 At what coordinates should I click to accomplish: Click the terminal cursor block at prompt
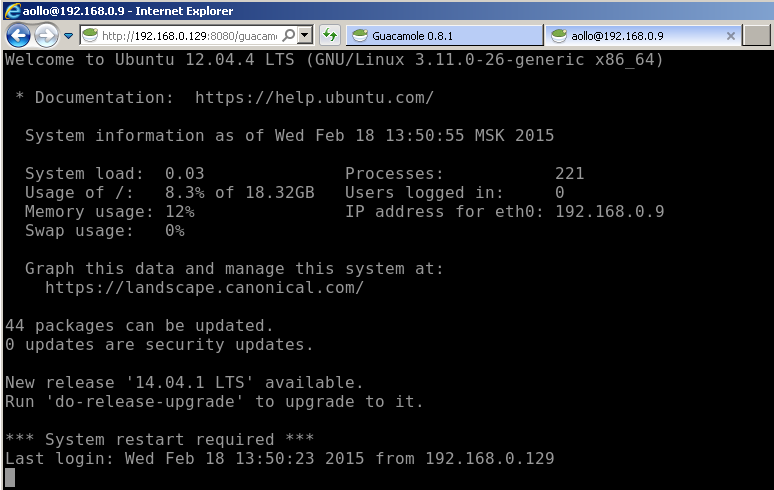[10, 477]
